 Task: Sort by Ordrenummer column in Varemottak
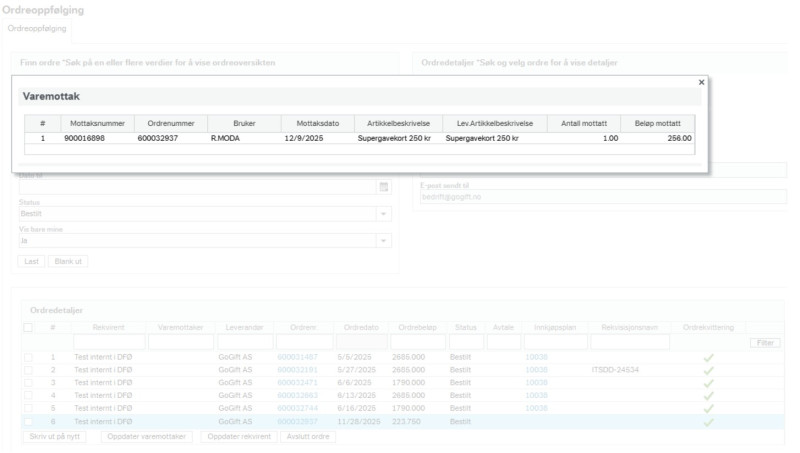(171, 123)
